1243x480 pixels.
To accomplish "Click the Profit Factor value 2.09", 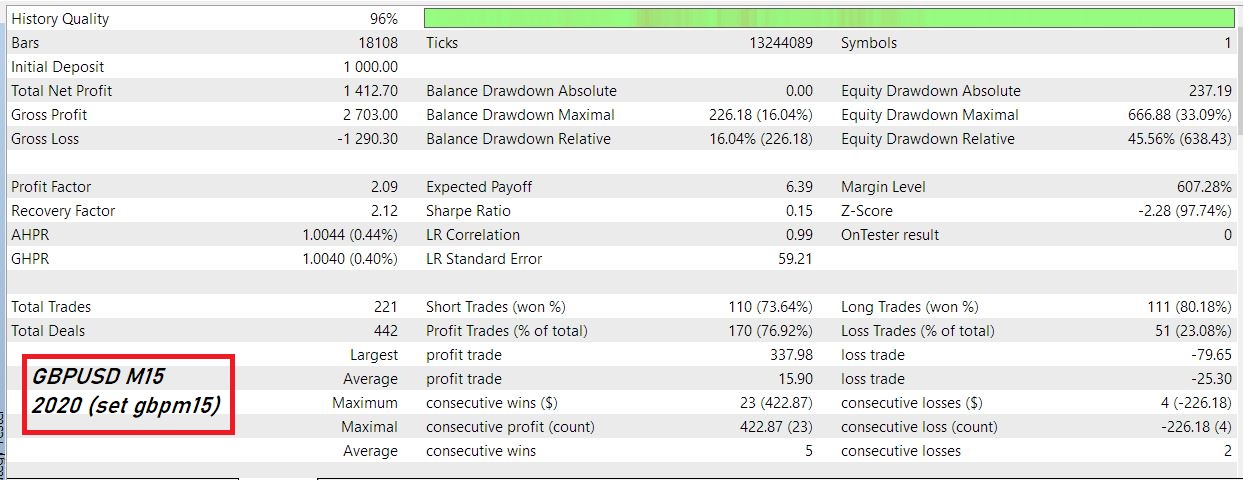I will point(384,187).
